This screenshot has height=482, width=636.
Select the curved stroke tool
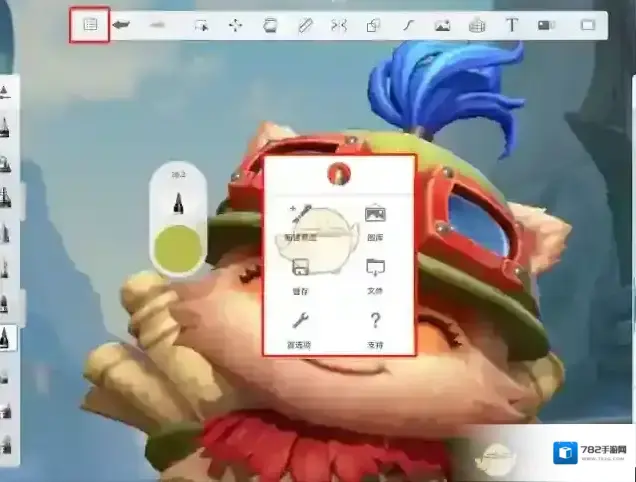[408, 25]
